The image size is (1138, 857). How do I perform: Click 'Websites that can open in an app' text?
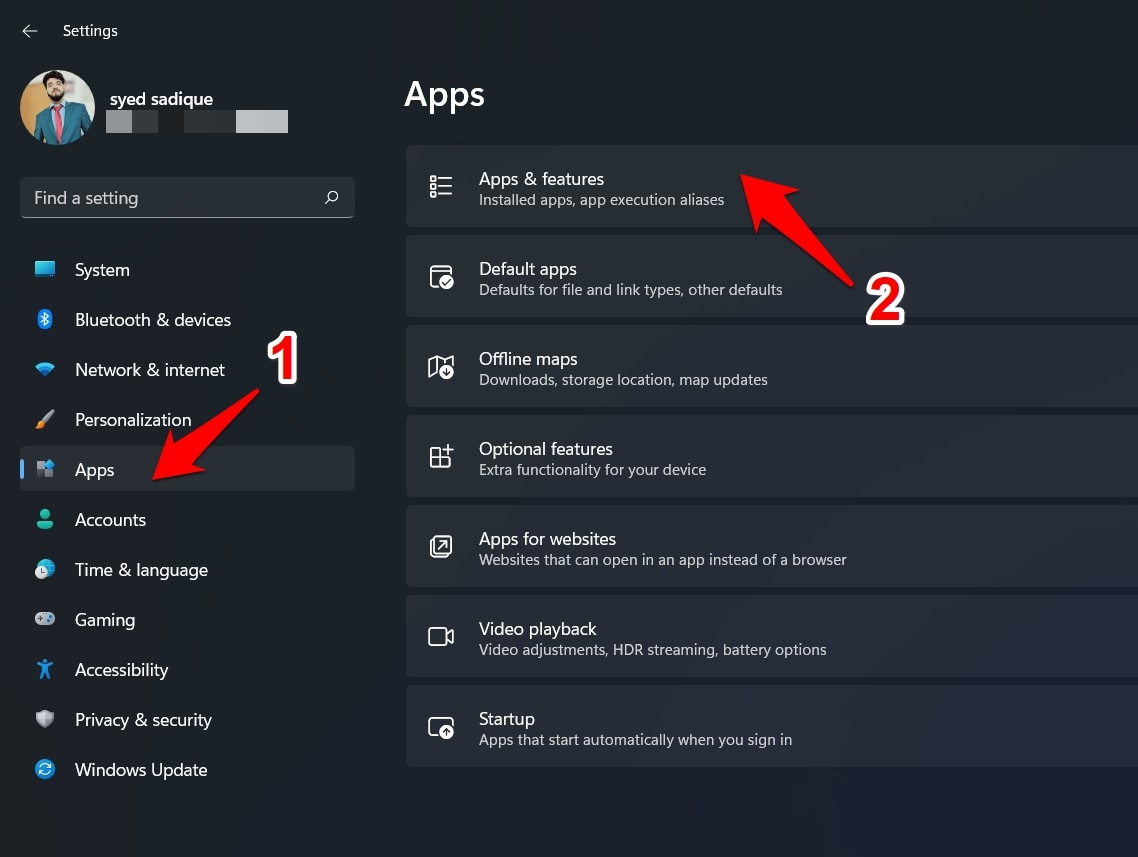[x=663, y=559]
